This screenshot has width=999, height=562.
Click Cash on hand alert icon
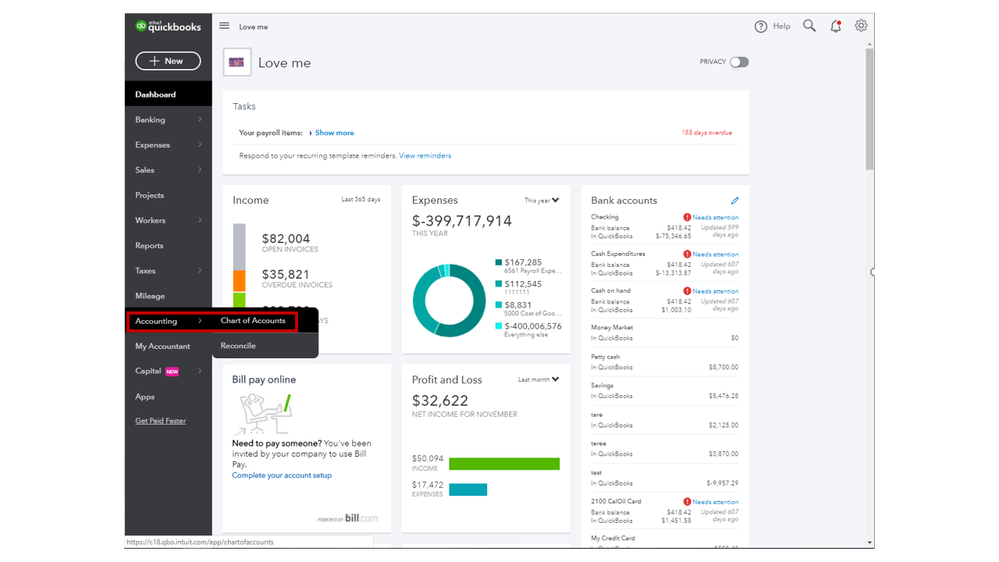click(x=687, y=291)
